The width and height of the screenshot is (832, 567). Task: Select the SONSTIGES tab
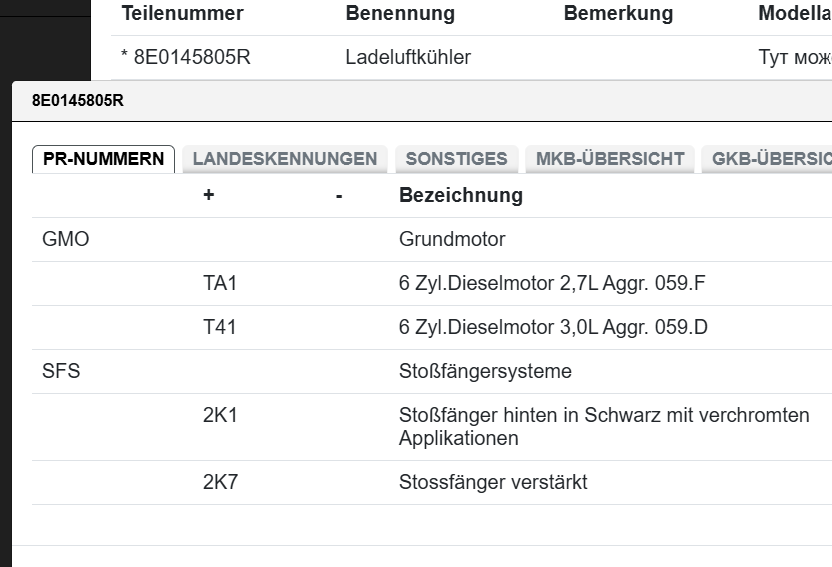point(456,159)
